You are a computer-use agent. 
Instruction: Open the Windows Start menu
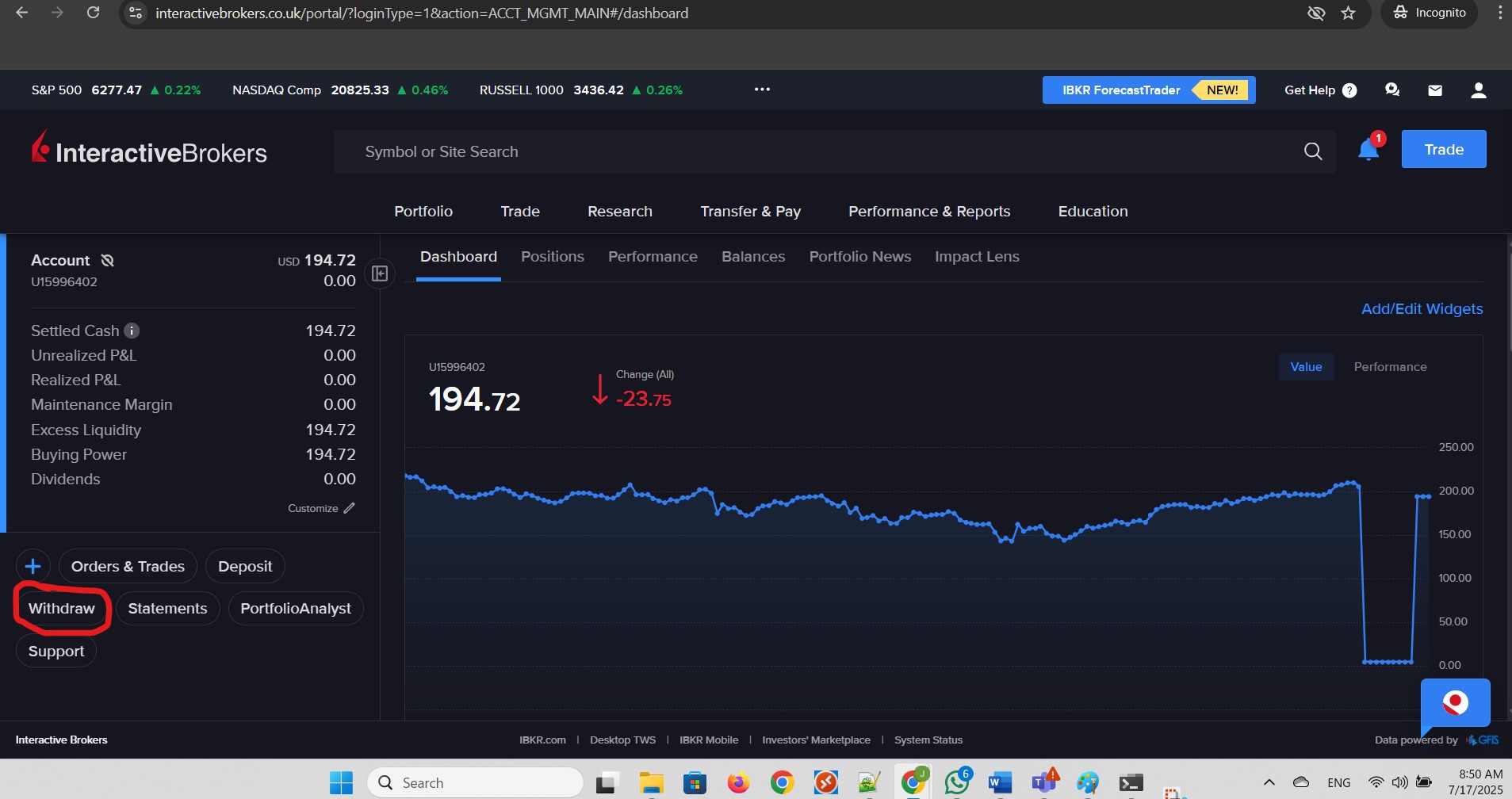[x=341, y=783]
